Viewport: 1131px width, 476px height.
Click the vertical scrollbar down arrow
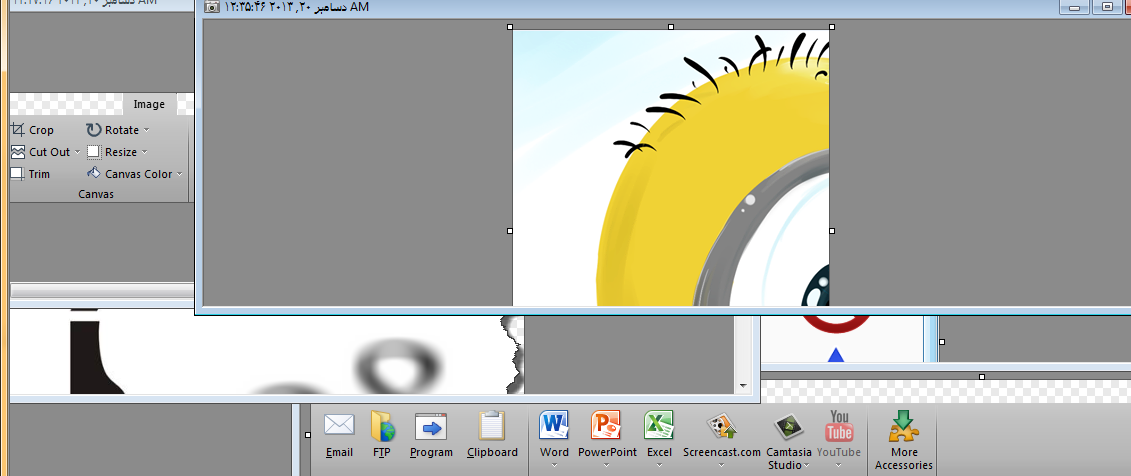[x=742, y=385]
